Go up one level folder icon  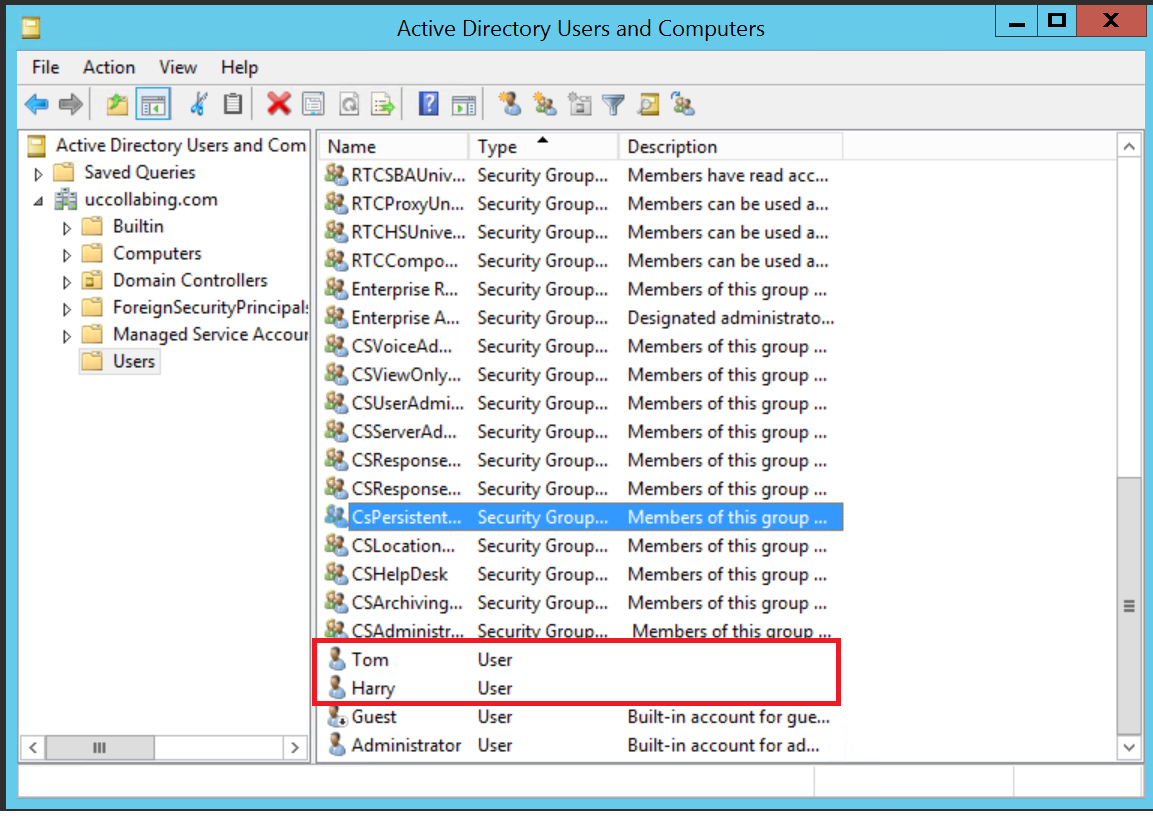(117, 104)
